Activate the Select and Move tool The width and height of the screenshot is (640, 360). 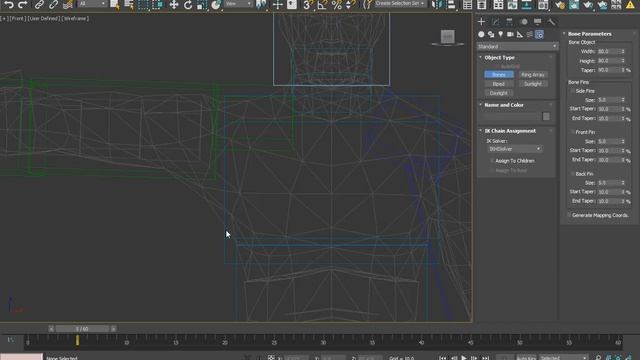174,4
